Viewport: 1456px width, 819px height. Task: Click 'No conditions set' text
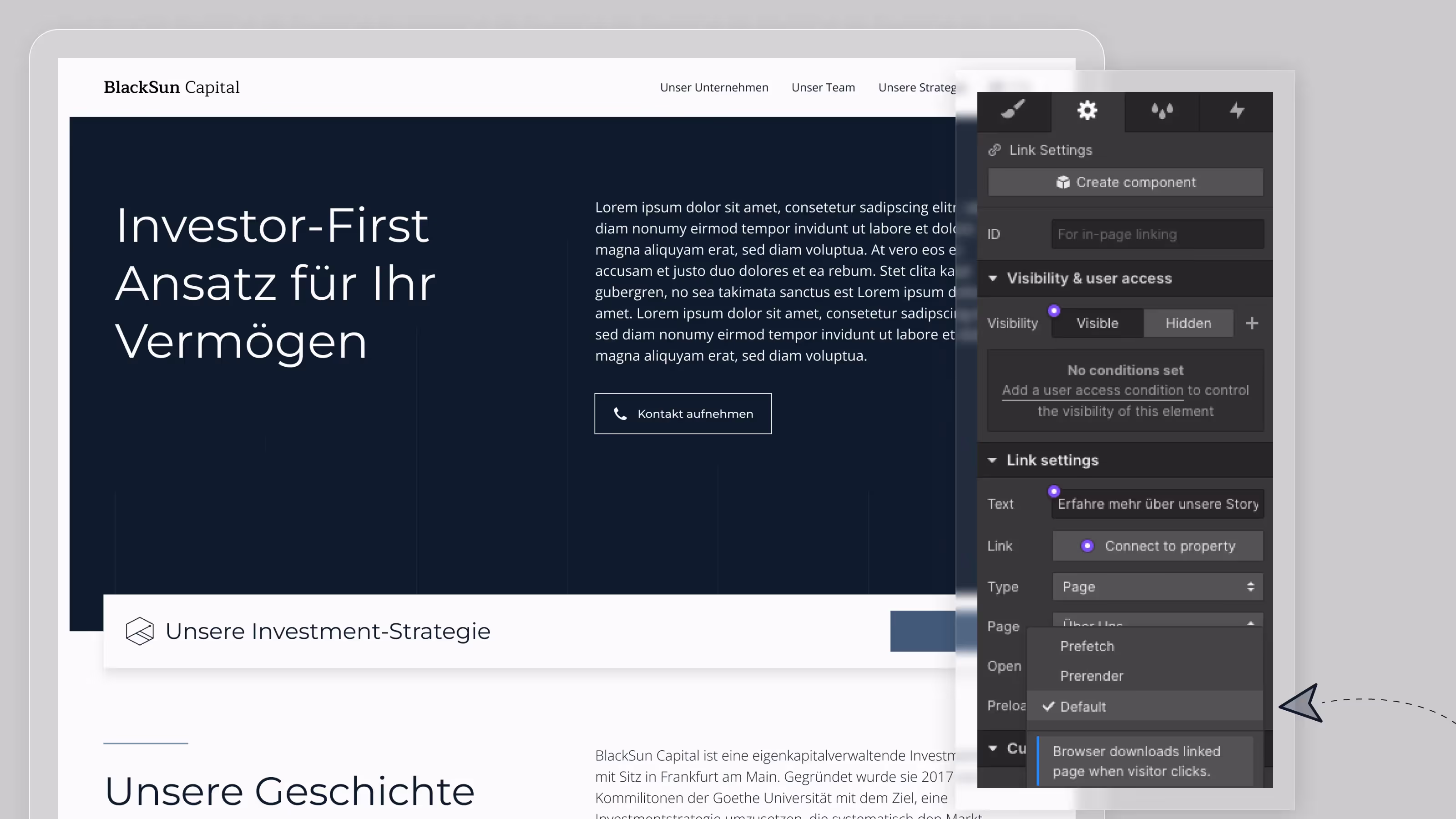(x=1125, y=370)
